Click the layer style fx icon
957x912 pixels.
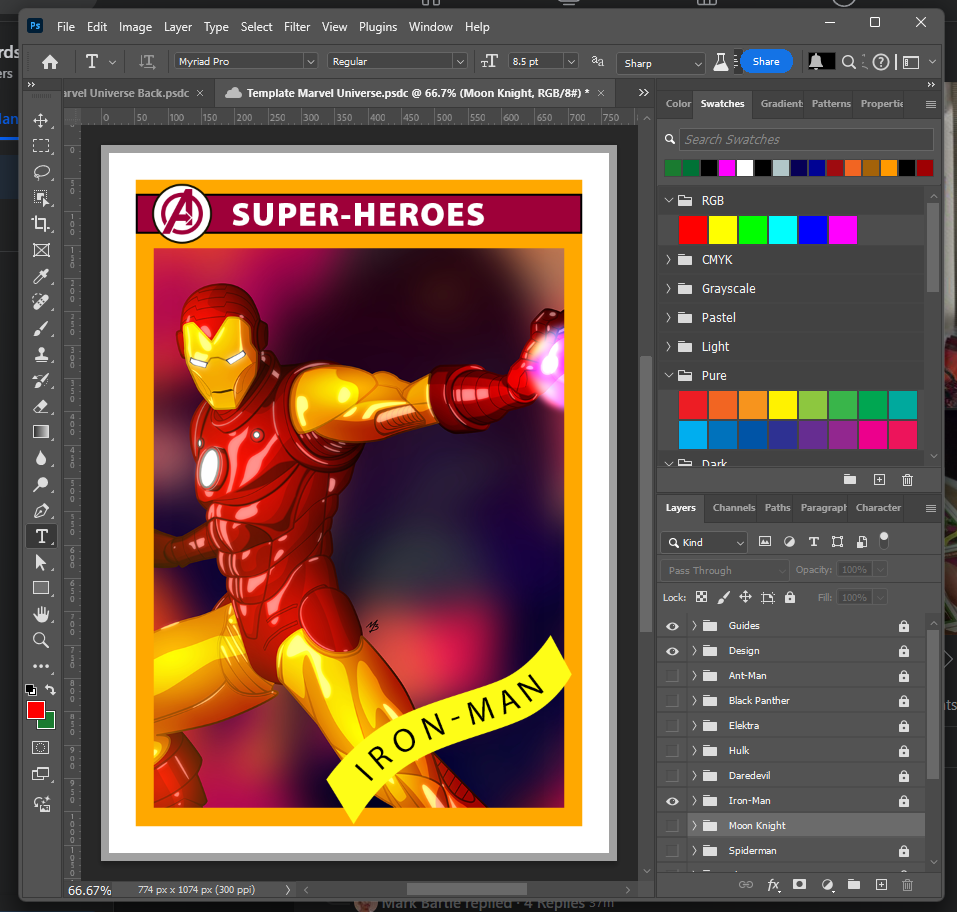[x=773, y=885]
